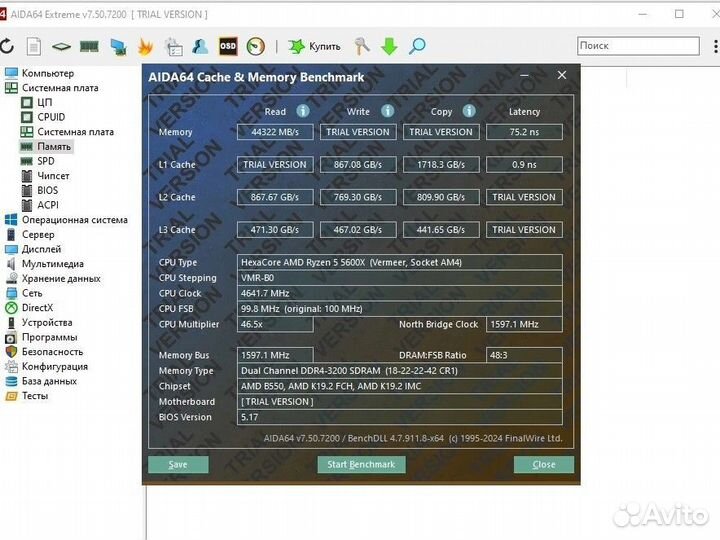Click the network computer toolbar icon

[x=118, y=47]
